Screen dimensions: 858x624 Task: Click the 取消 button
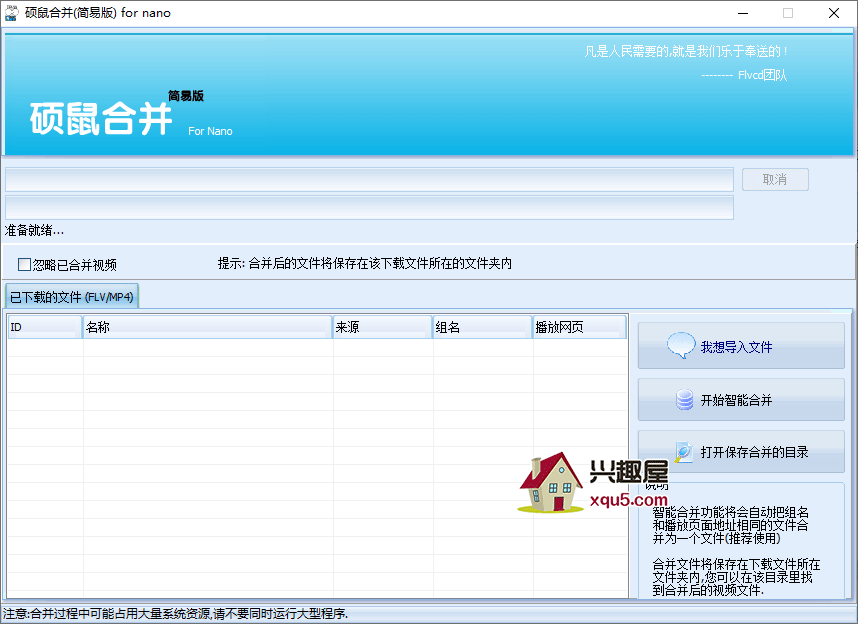click(775, 180)
